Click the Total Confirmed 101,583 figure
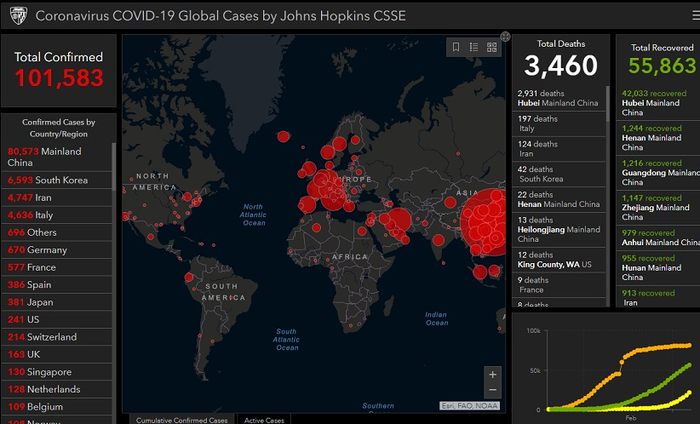Viewport: 700px width, 424px height. click(x=59, y=78)
